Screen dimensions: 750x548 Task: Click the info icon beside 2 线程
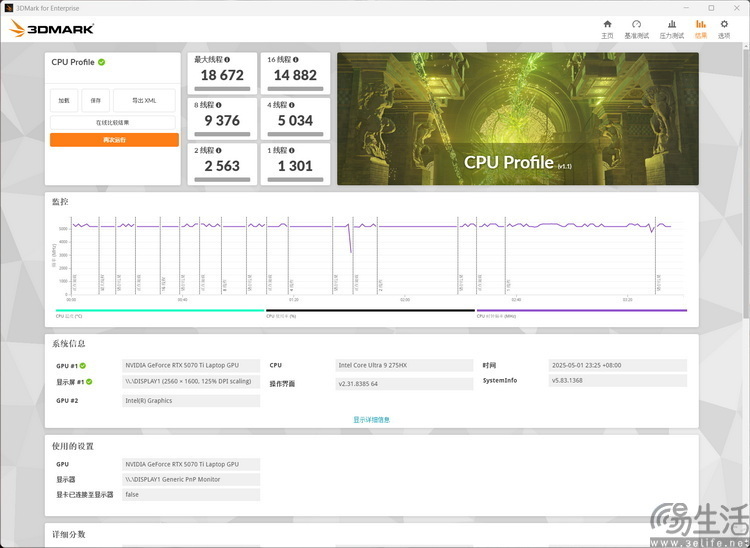click(x=219, y=150)
